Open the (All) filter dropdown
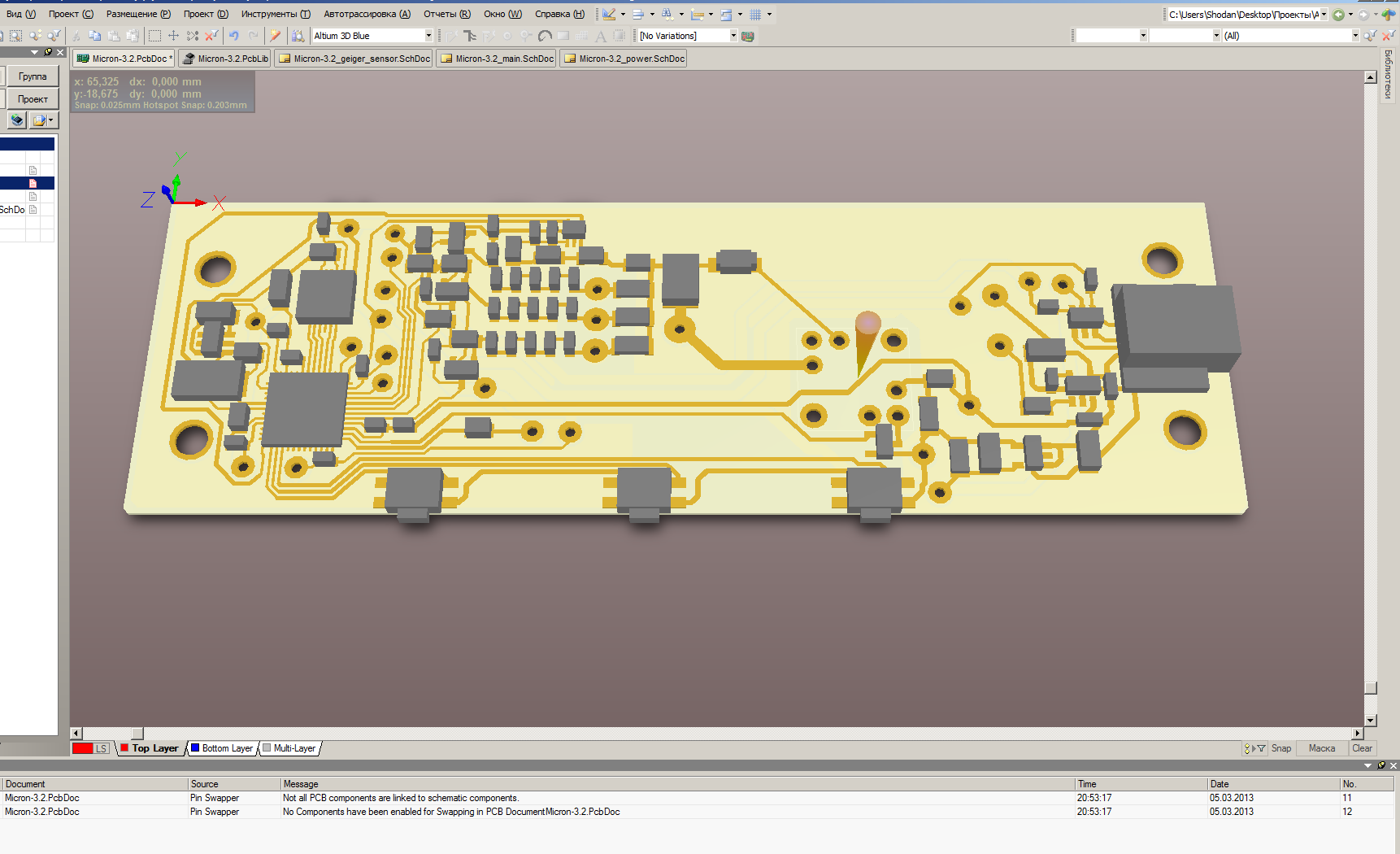 tap(1354, 36)
